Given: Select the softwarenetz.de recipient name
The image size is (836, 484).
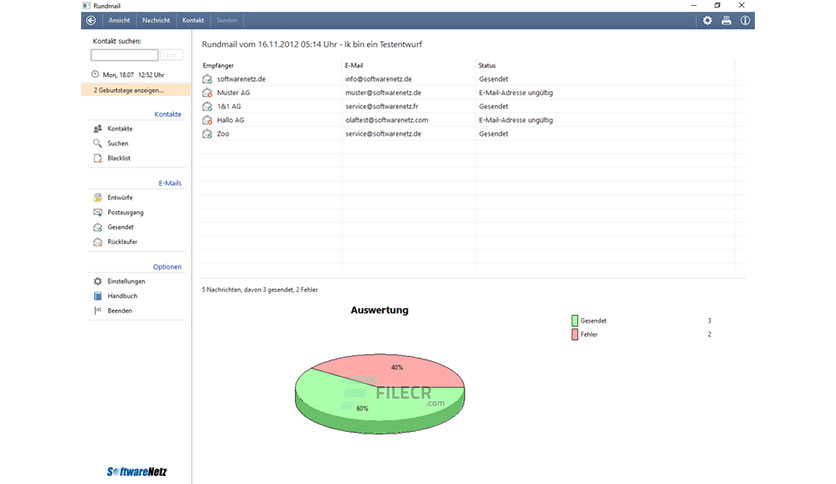Looking at the screenshot, I should click(241, 79).
